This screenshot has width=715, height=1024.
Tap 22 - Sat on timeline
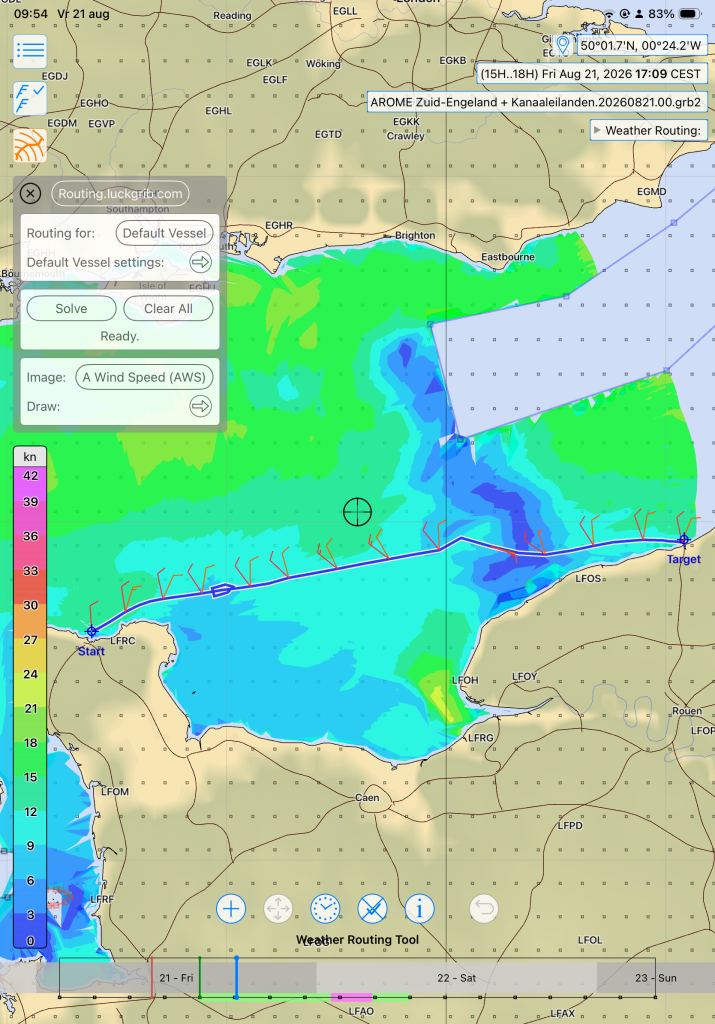[456, 978]
